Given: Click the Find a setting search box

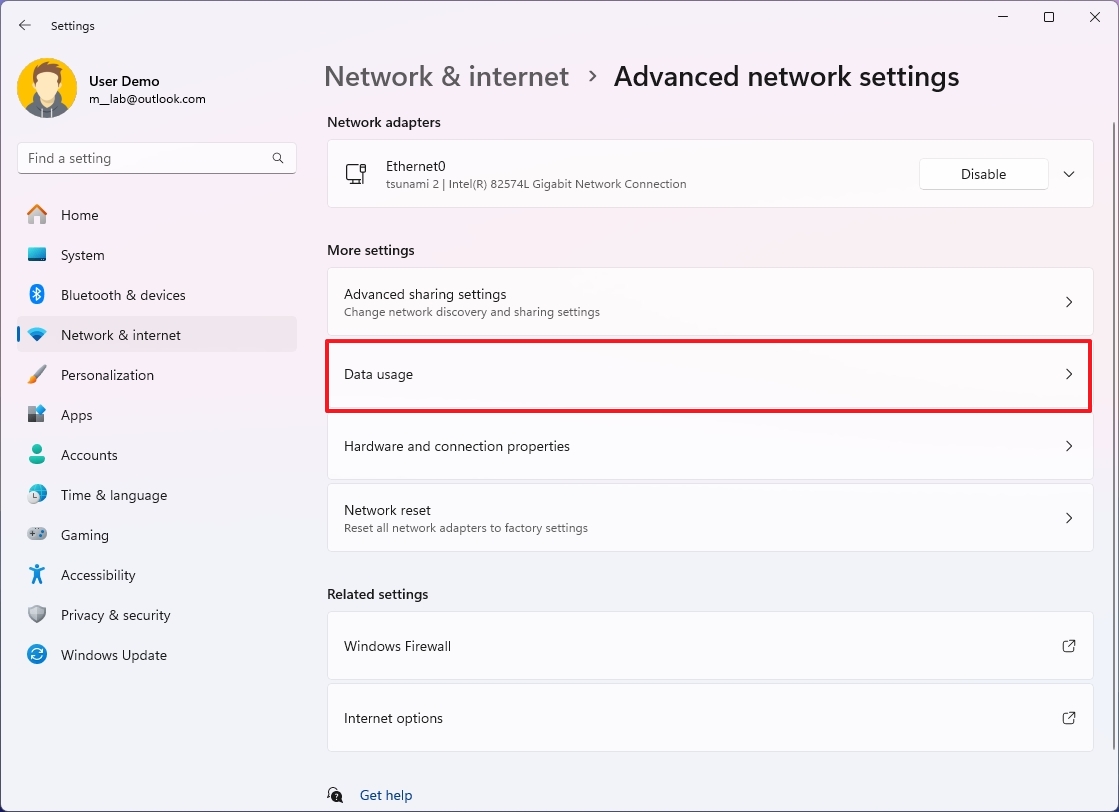Looking at the screenshot, I should (x=157, y=158).
